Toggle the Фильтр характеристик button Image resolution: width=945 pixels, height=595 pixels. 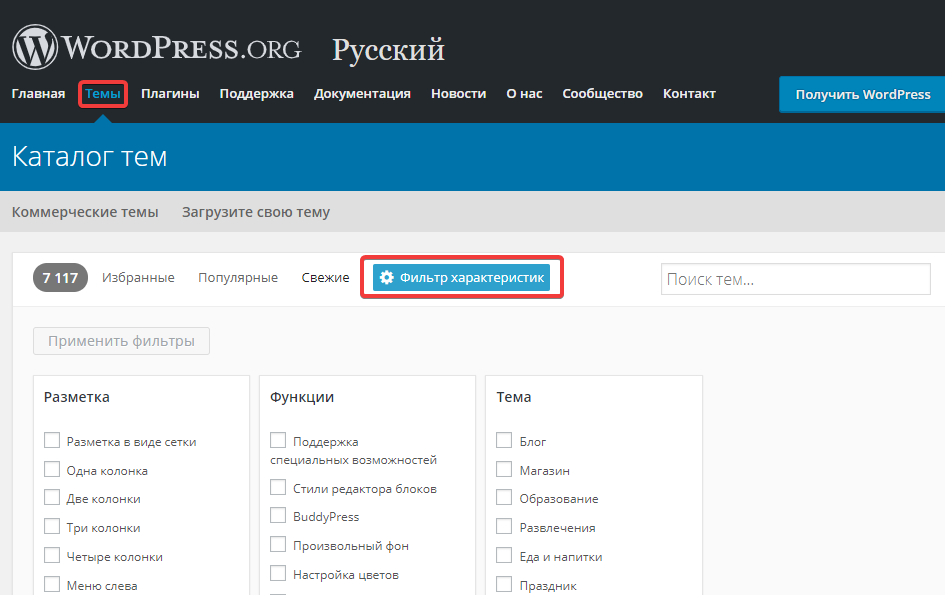[x=462, y=277]
